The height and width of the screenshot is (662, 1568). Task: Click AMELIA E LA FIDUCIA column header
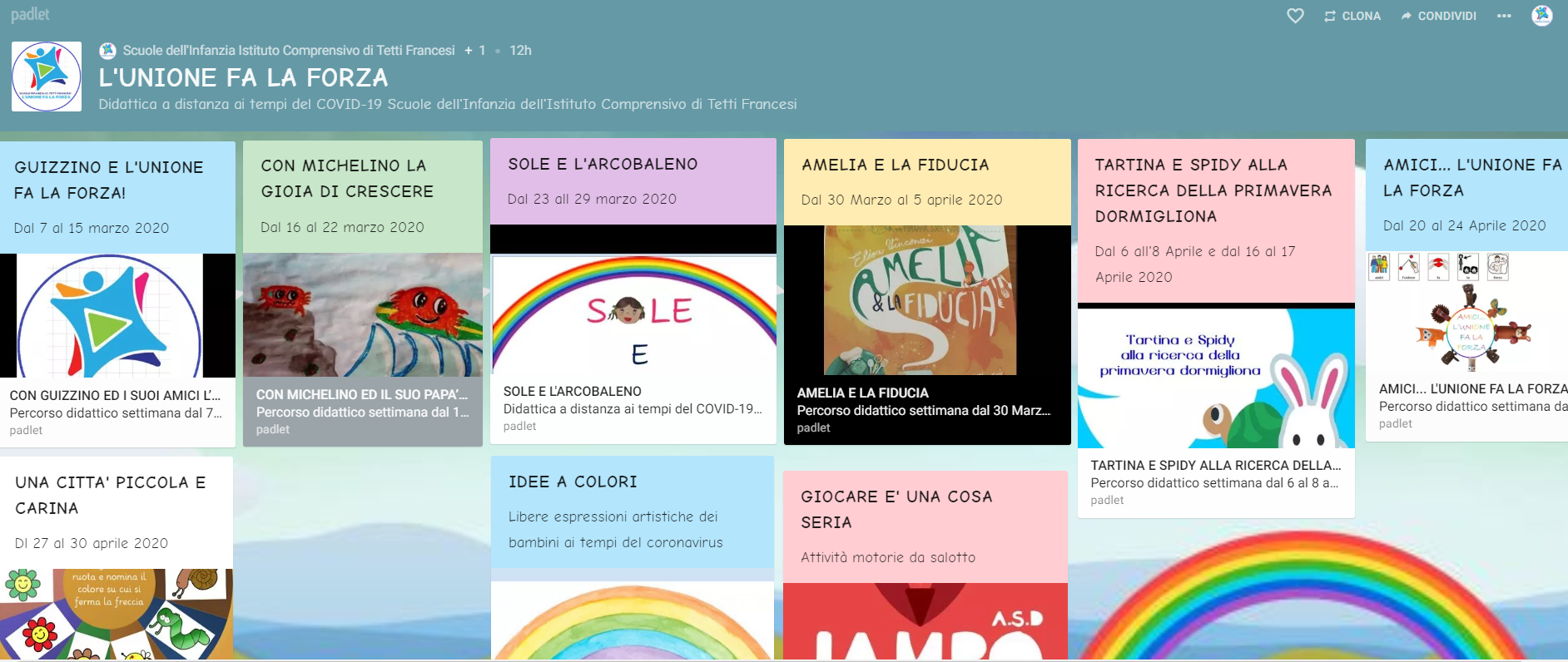tap(896, 165)
